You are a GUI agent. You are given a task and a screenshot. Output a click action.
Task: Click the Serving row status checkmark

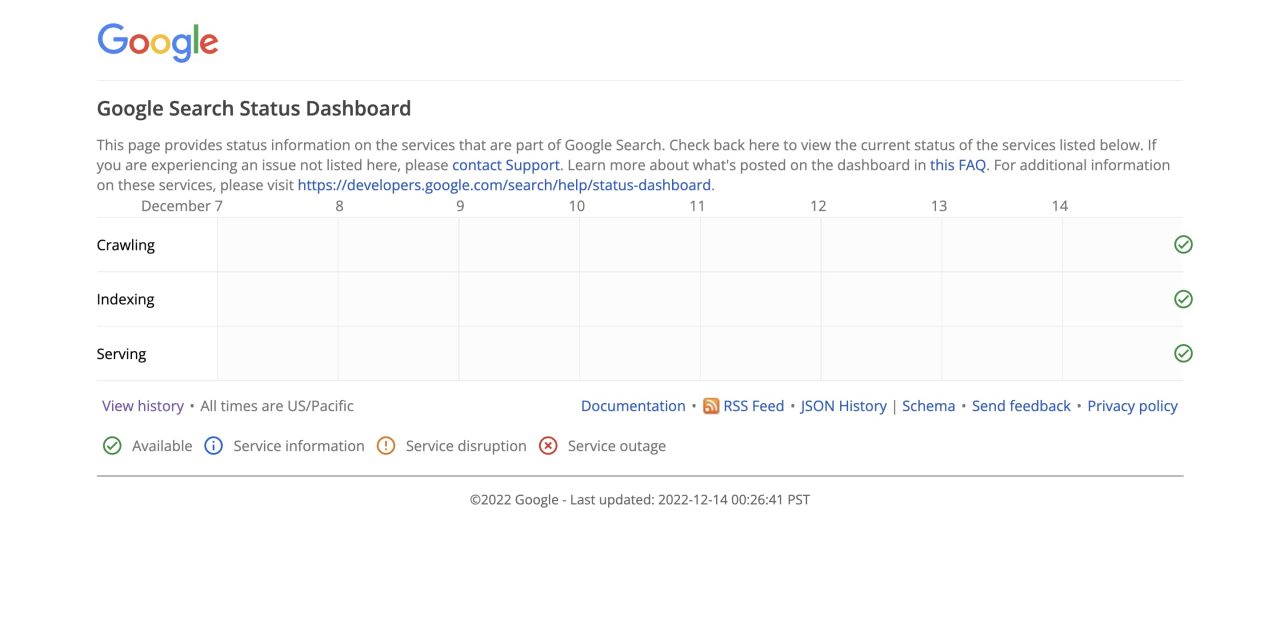[1183, 352]
